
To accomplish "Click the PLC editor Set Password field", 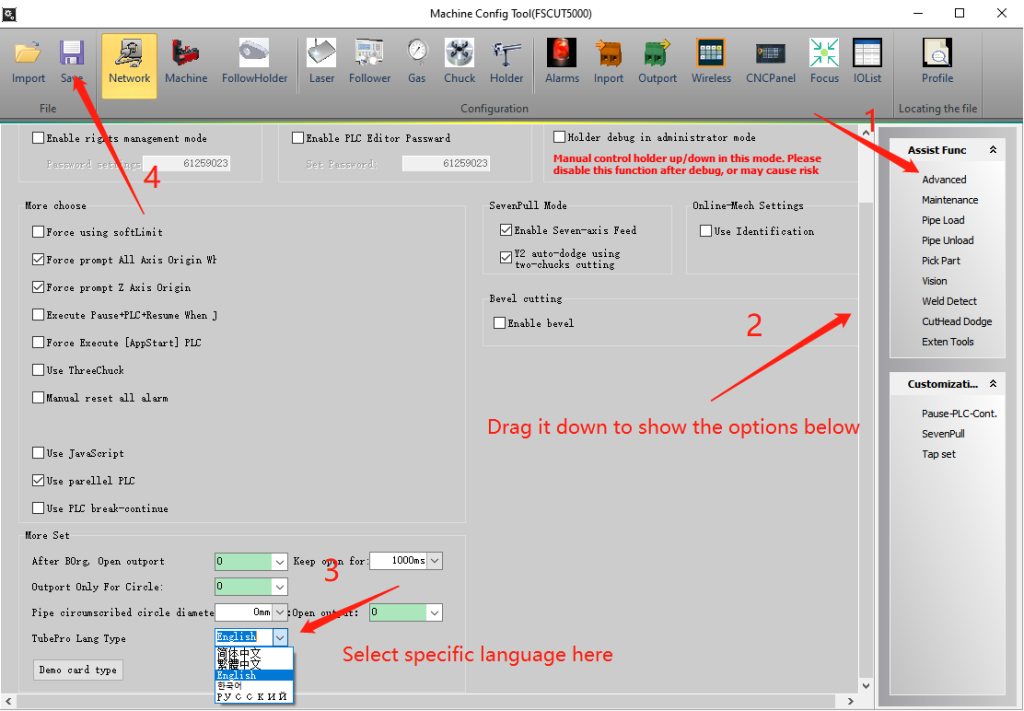I will pyautogui.click(x=446, y=163).
